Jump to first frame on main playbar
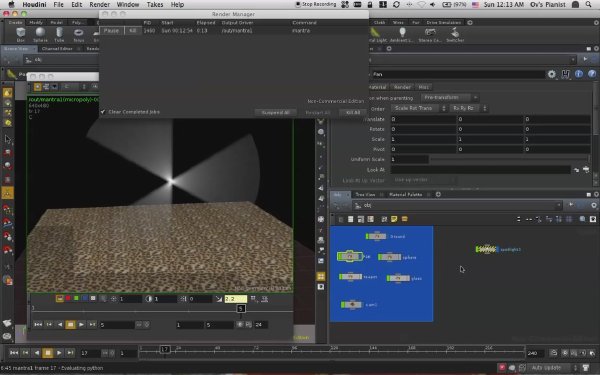This screenshot has height=375, width=600. [14, 352]
